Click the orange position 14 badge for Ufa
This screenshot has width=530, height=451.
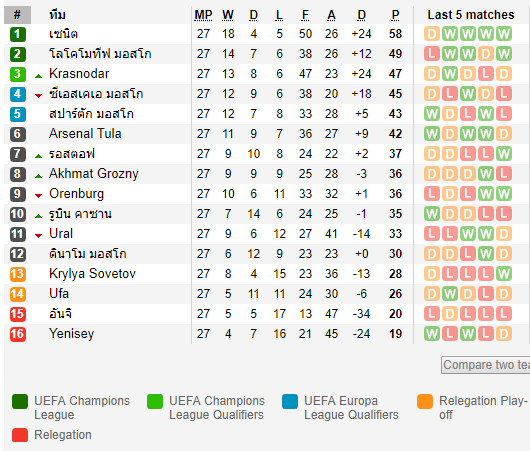pyautogui.click(x=18, y=294)
